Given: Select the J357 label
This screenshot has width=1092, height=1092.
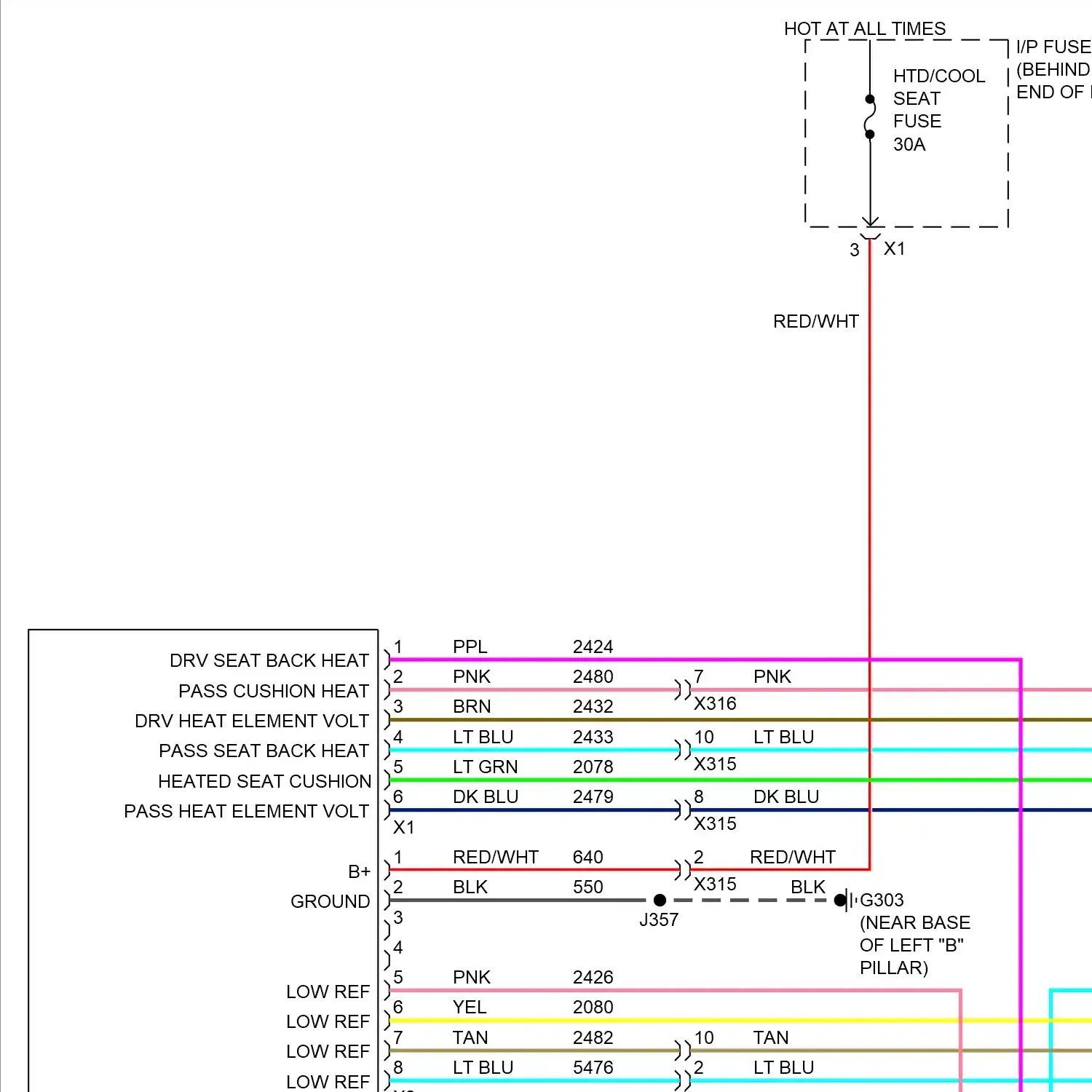Looking at the screenshot, I should coord(659,919).
